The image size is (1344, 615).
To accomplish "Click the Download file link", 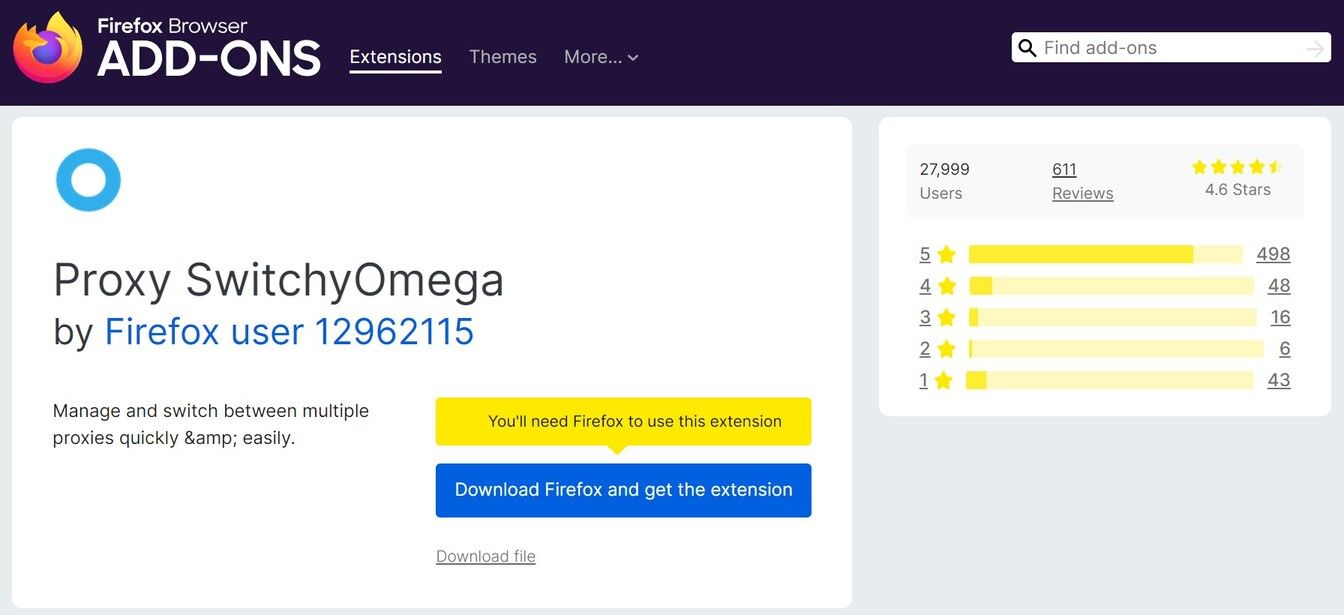I will [x=486, y=557].
